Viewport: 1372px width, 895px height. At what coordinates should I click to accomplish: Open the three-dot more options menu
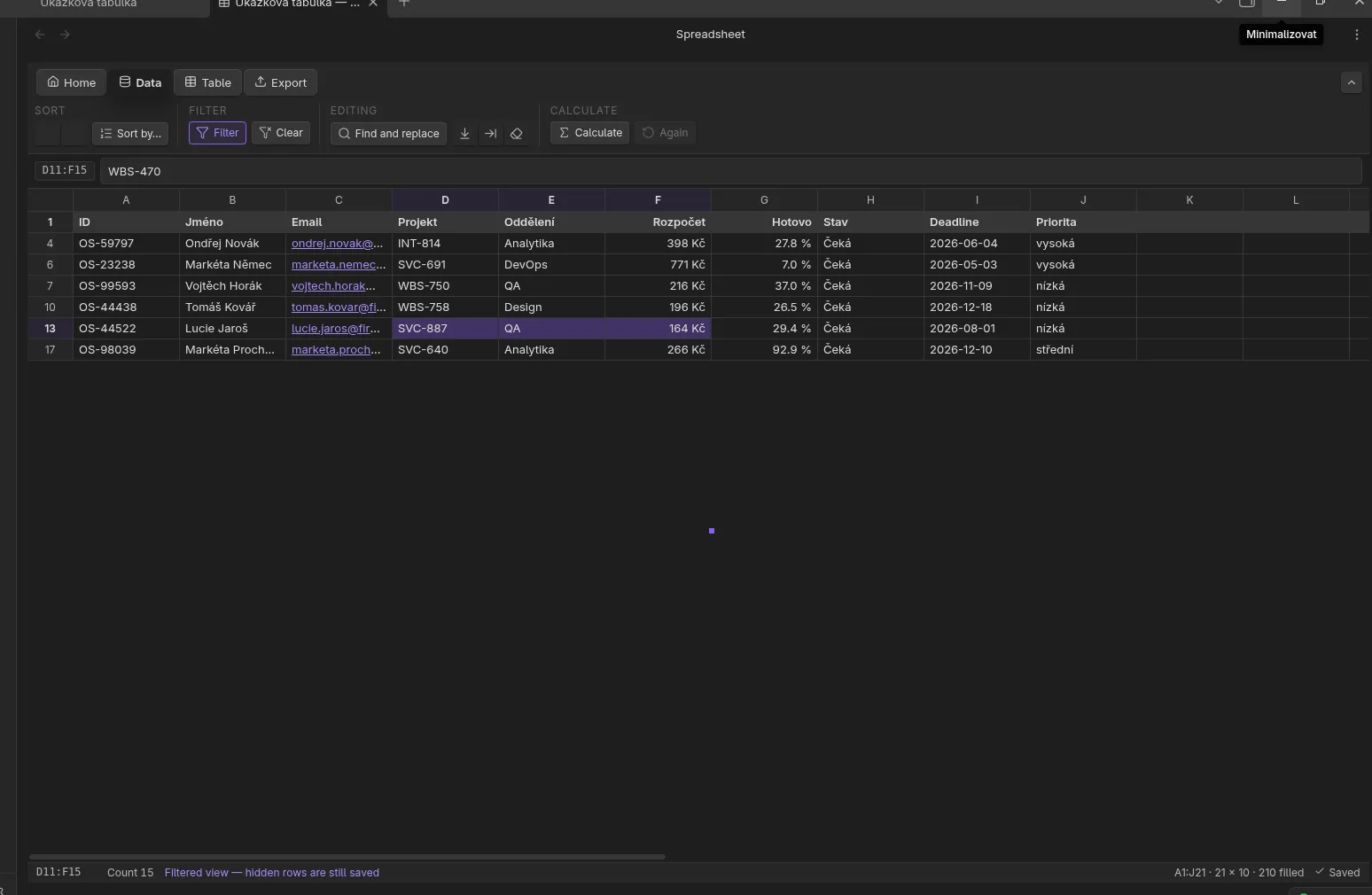tap(1357, 35)
